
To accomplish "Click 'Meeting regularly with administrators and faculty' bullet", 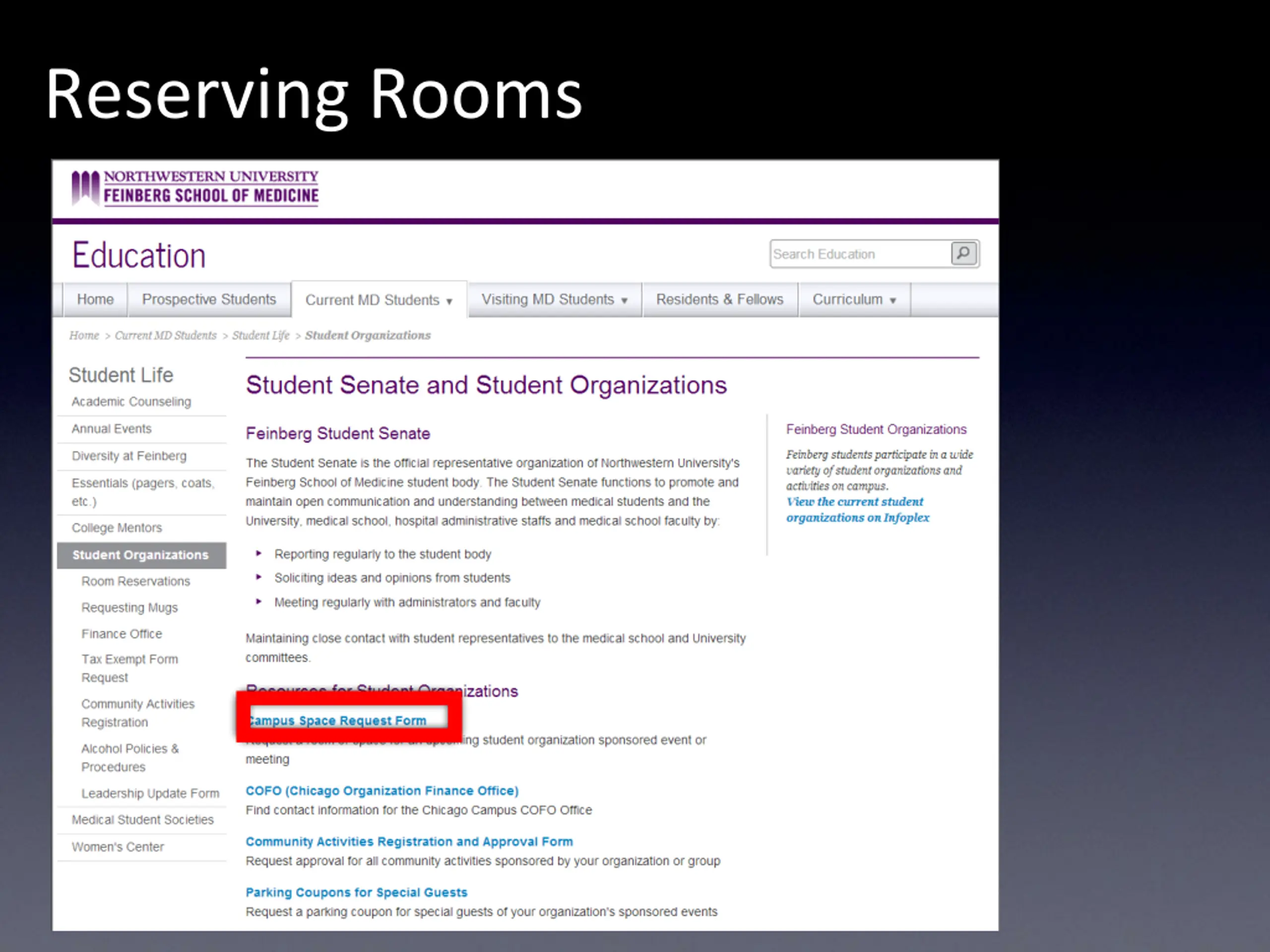I will pyautogui.click(x=407, y=602).
